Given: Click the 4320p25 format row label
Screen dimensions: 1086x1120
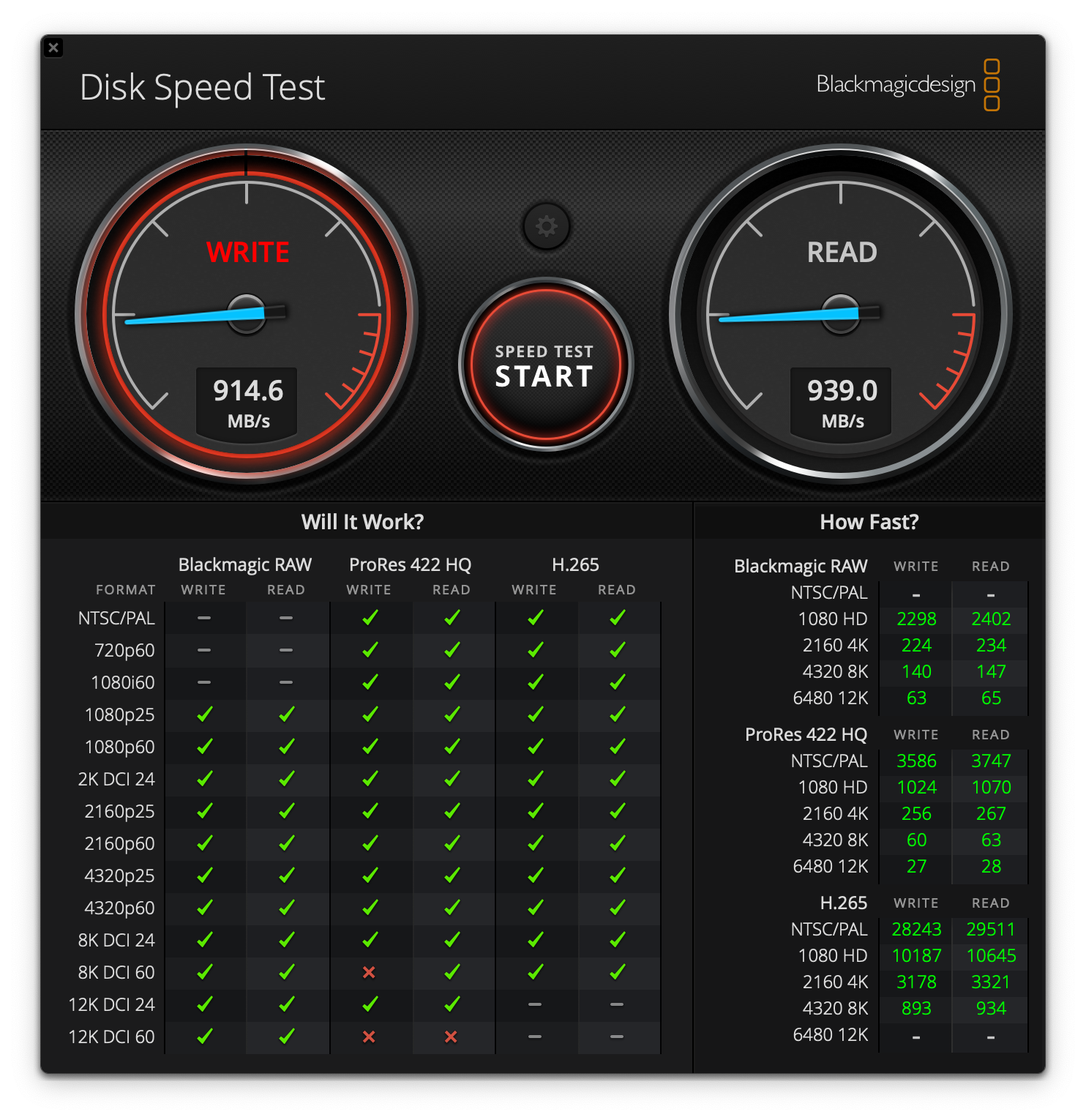Looking at the screenshot, I should (120, 876).
